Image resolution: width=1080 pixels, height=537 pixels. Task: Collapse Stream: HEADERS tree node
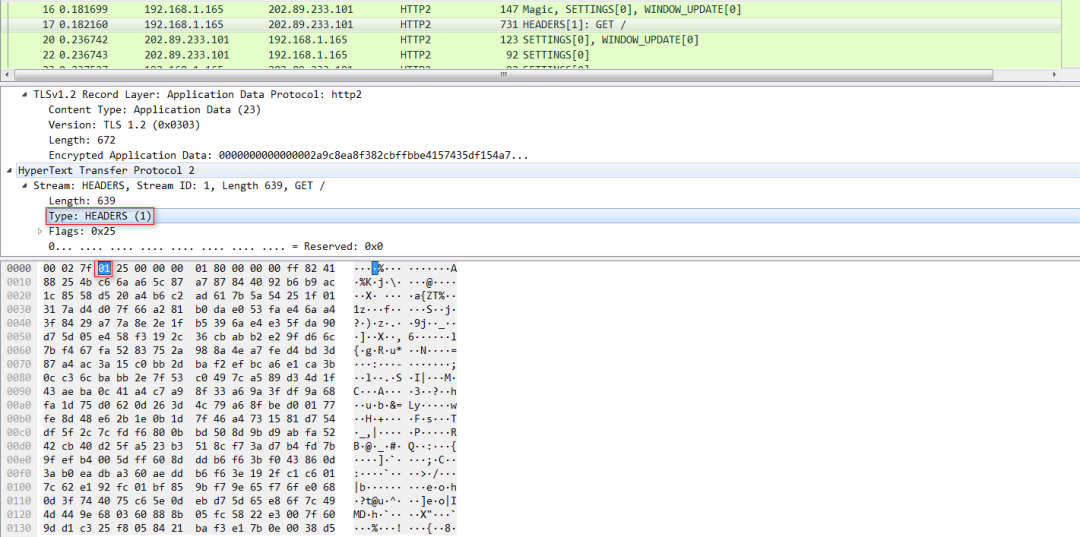25,186
